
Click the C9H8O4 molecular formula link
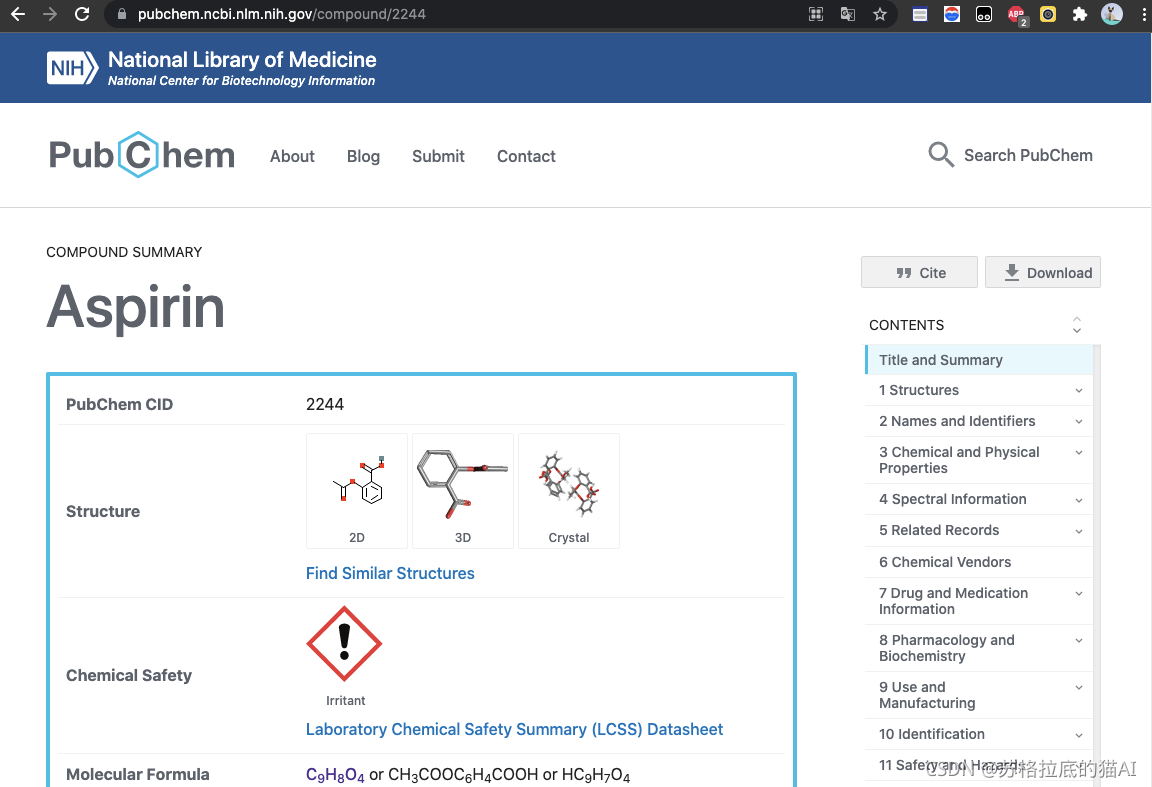335,775
